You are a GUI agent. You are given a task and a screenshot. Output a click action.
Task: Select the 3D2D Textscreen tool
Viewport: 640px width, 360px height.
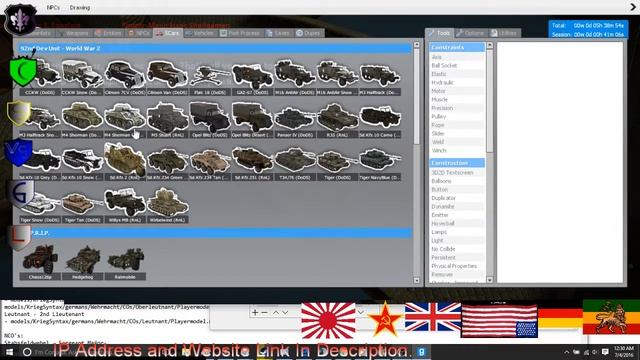click(x=457, y=173)
